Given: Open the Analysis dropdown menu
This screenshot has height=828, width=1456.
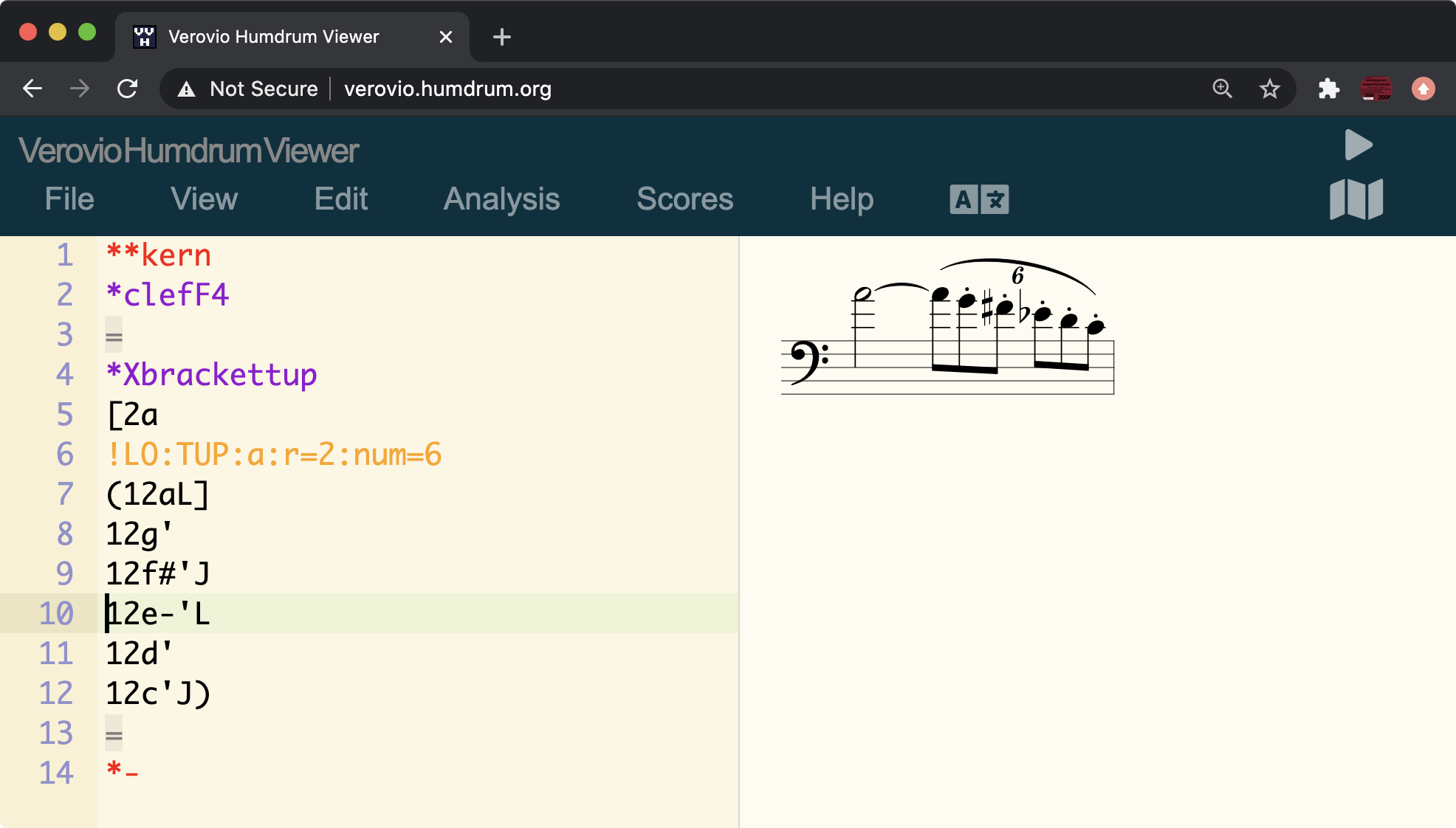Looking at the screenshot, I should pos(501,199).
